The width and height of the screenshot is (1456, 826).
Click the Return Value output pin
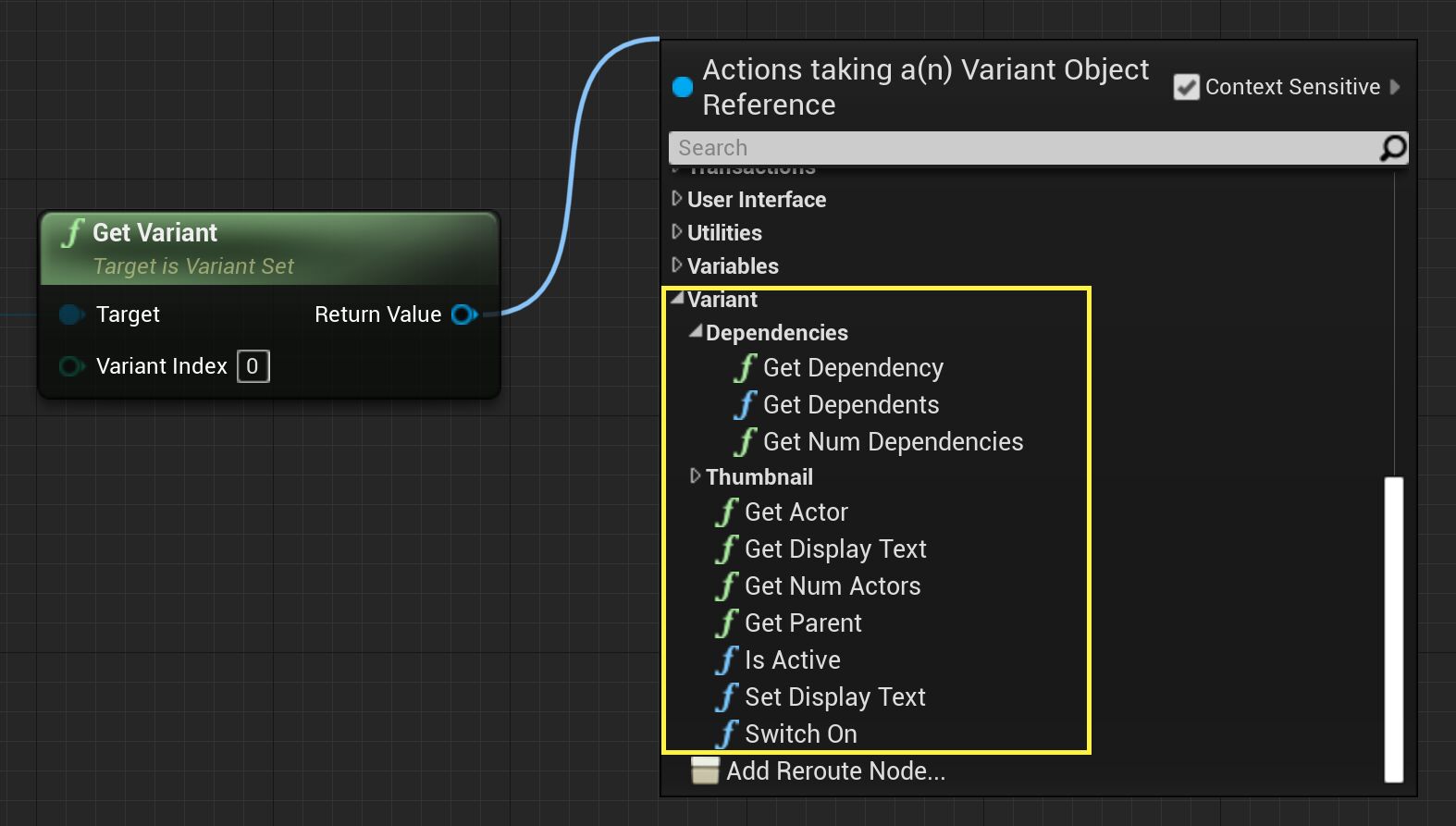pos(463,314)
